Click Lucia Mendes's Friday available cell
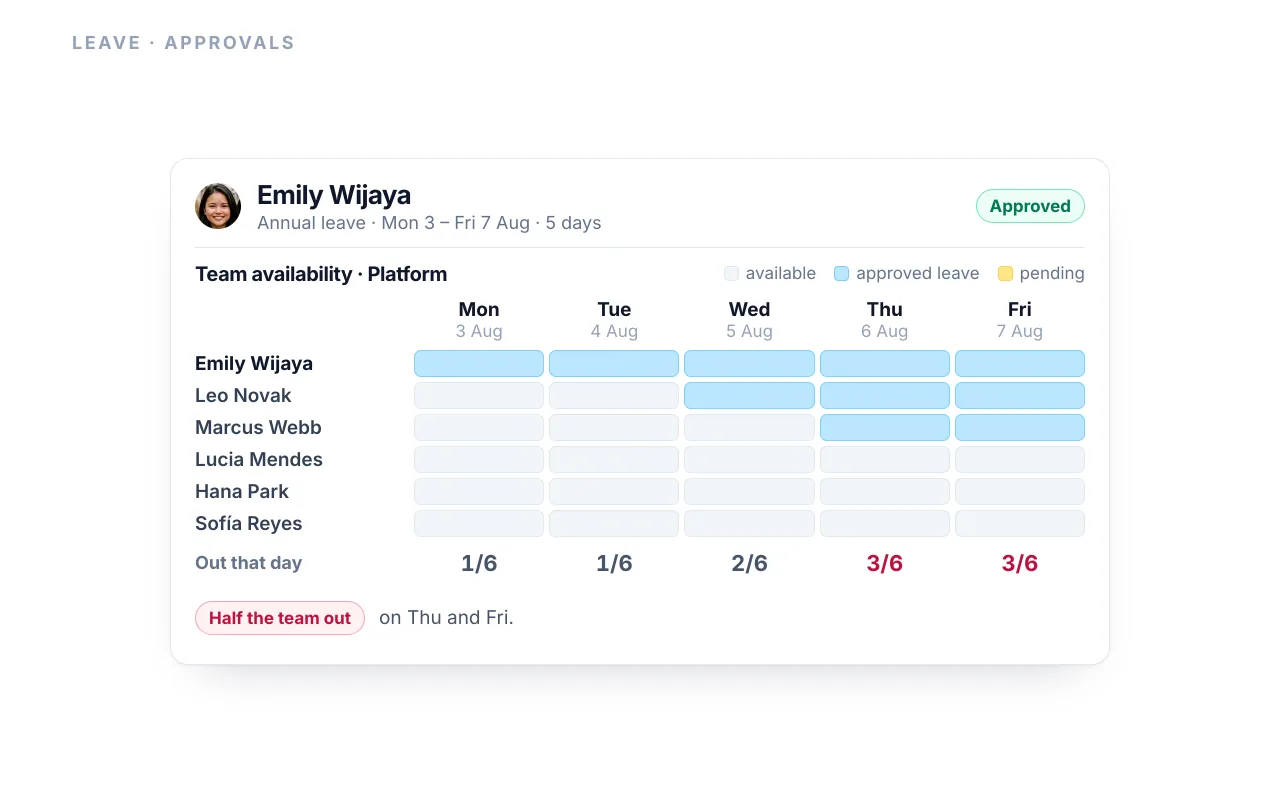This screenshot has height=800, width=1280. coord(1020,459)
